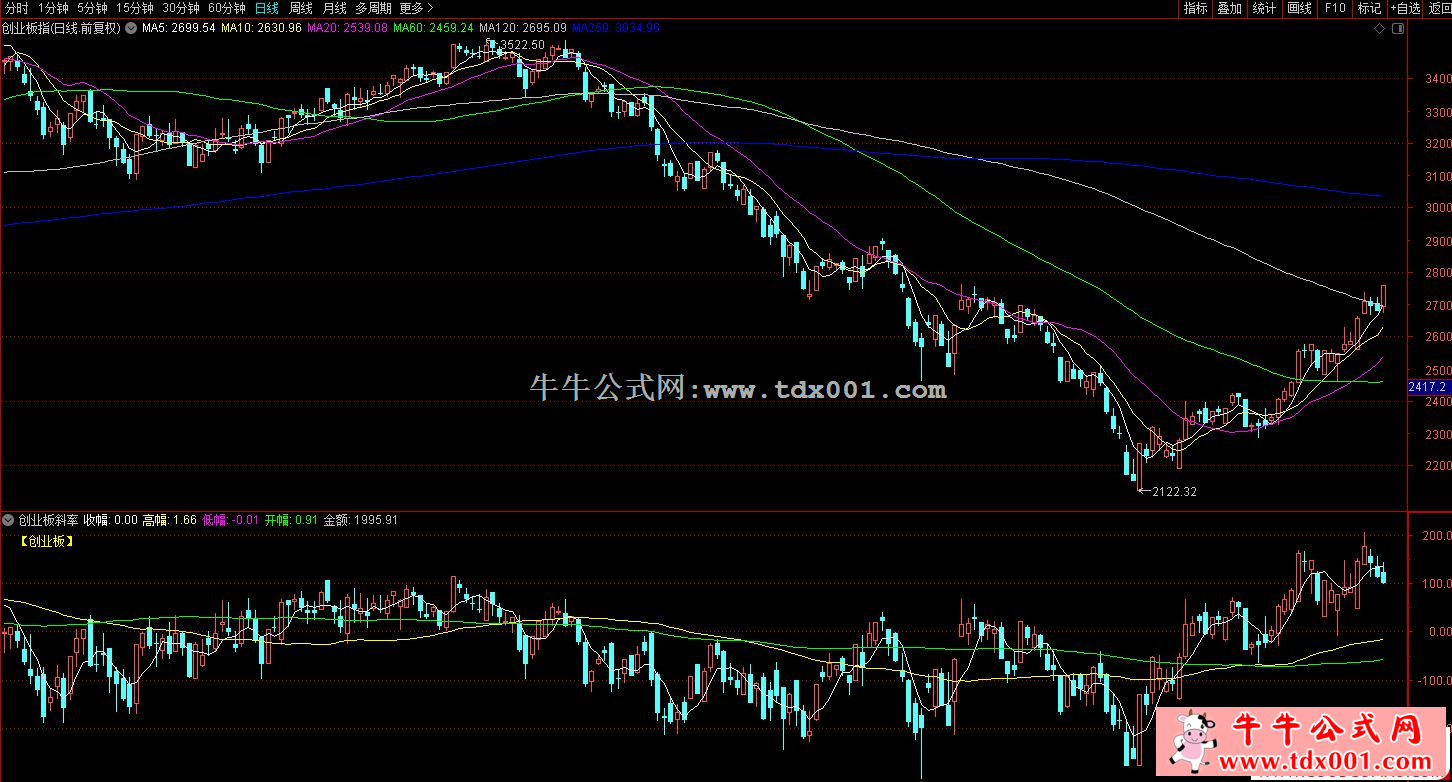The image size is (1452, 782).
Task: Toggle the side panel icon on the main chart
Action: [x=1398, y=29]
